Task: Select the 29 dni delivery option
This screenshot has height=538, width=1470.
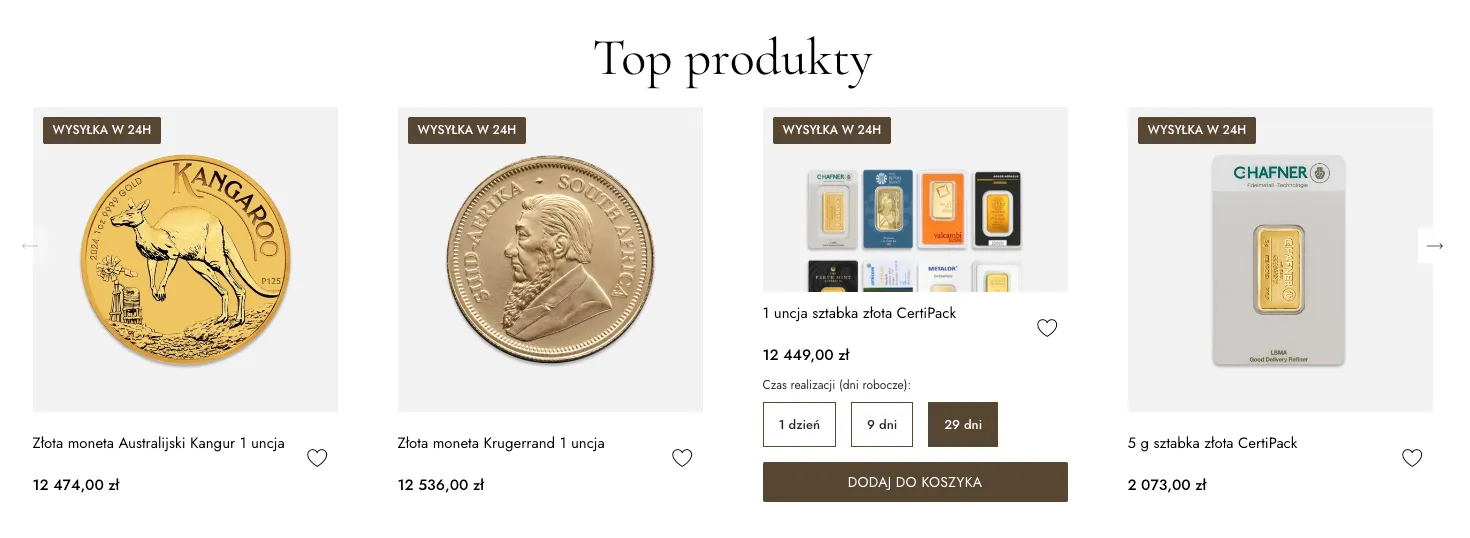Action: click(963, 424)
